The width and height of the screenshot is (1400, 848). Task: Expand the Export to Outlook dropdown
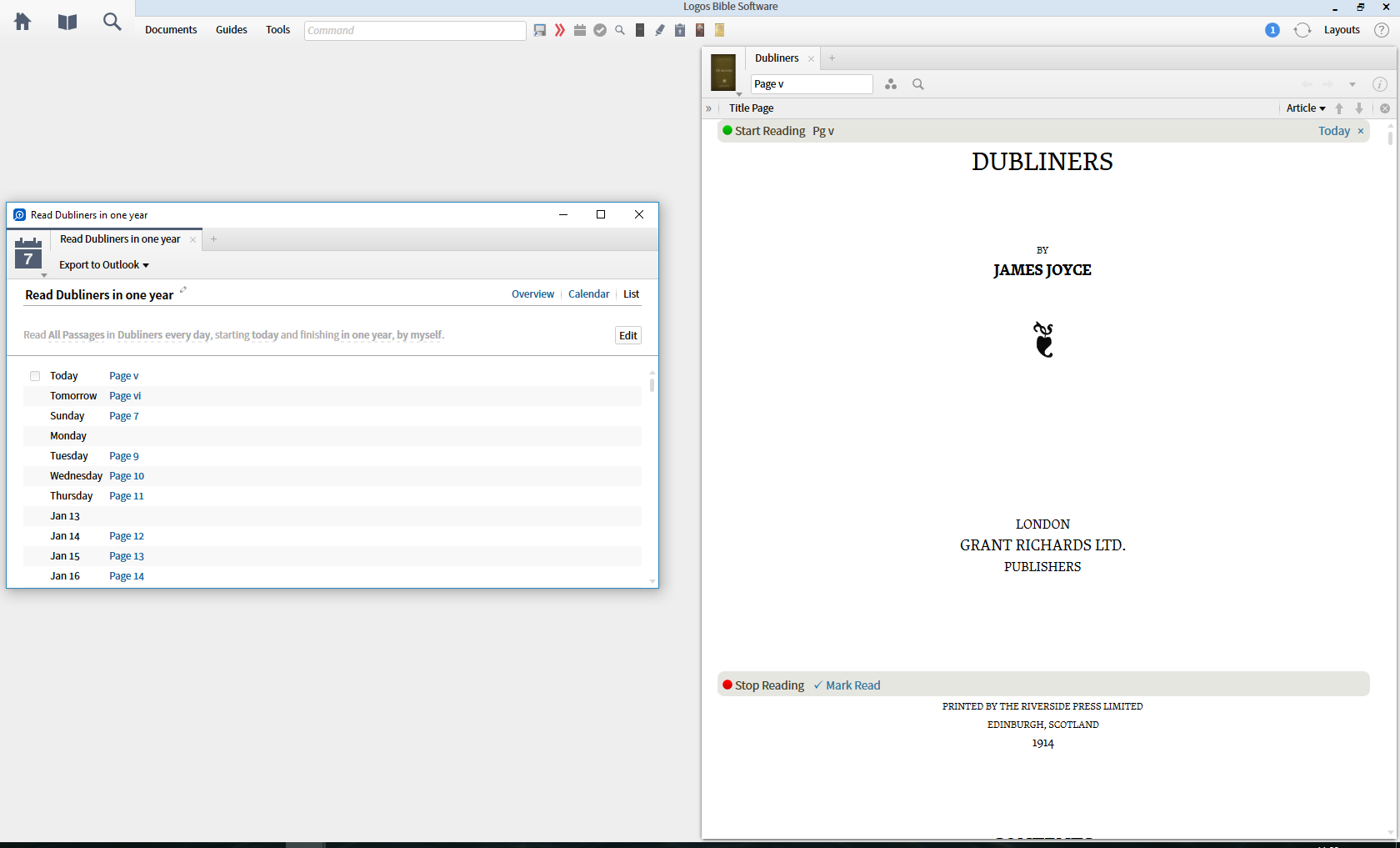coord(104,265)
